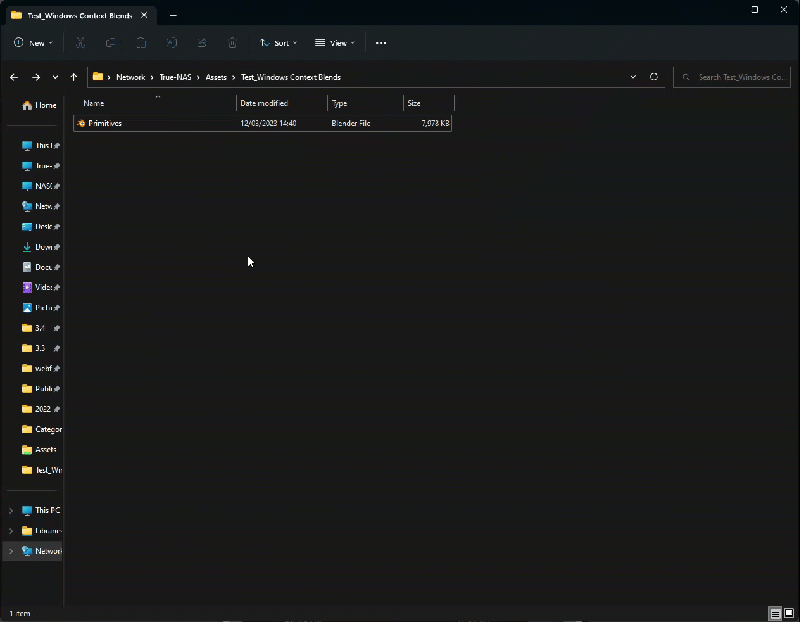The height and width of the screenshot is (622, 800).
Task: Go up one folder with the up arrow
Action: [x=74, y=77]
